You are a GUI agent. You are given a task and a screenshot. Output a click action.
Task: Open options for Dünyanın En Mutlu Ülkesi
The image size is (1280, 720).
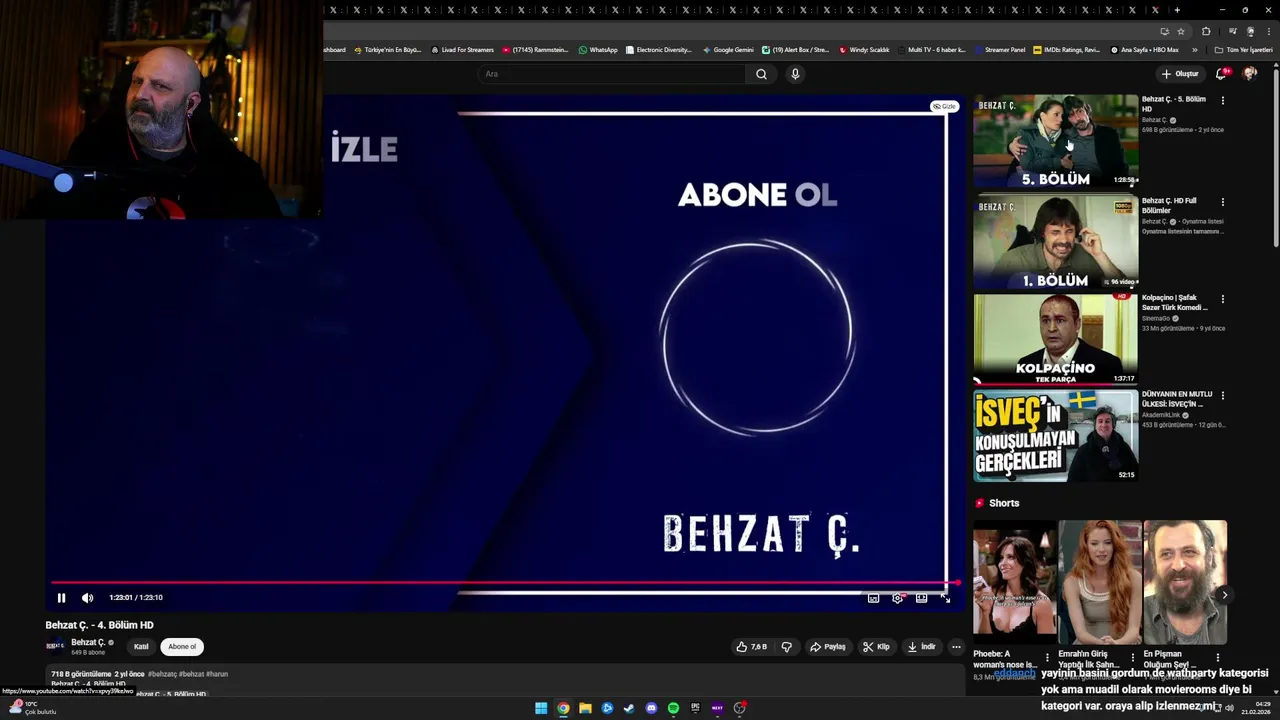(1222, 396)
